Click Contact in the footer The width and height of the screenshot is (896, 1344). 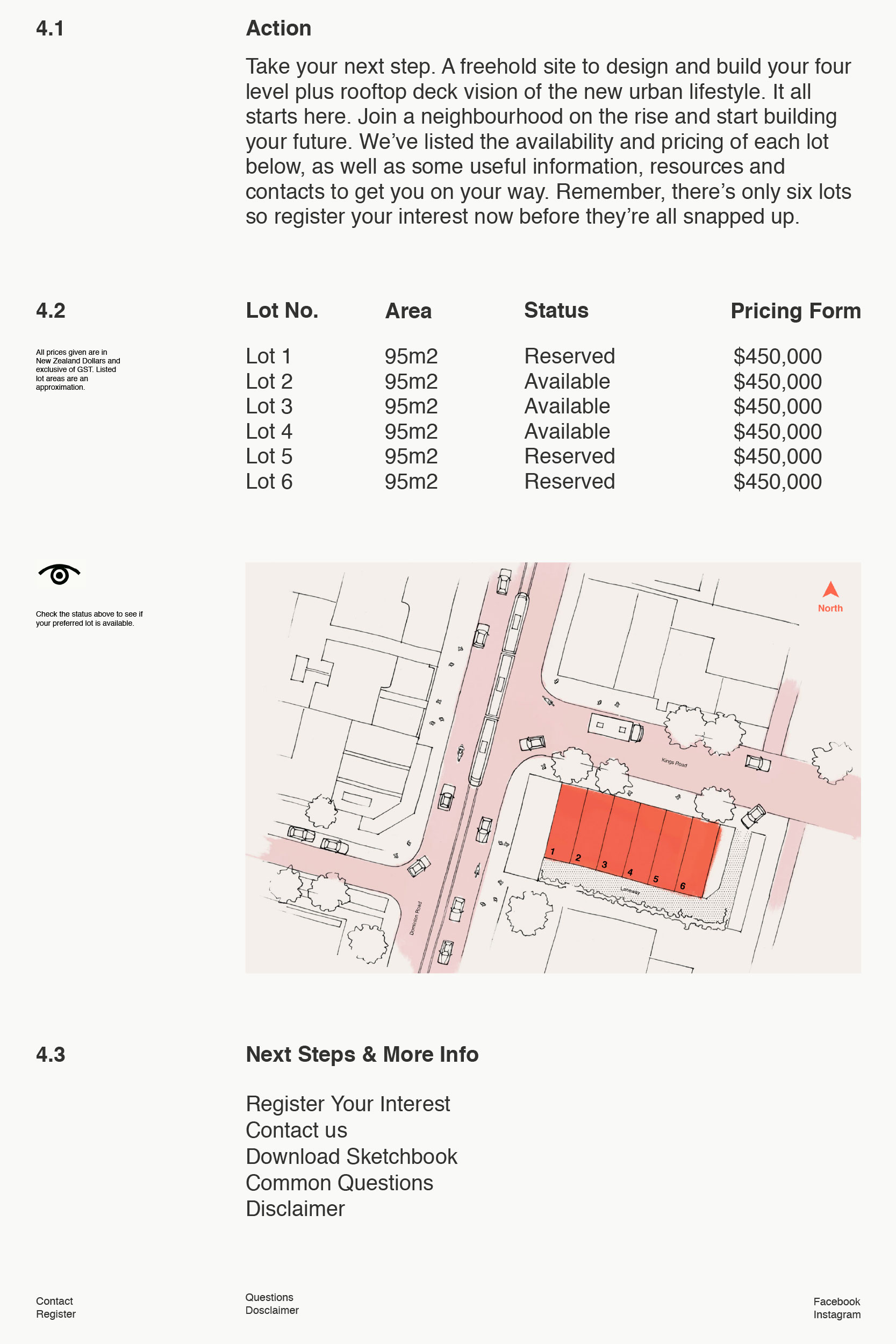coord(54,1300)
